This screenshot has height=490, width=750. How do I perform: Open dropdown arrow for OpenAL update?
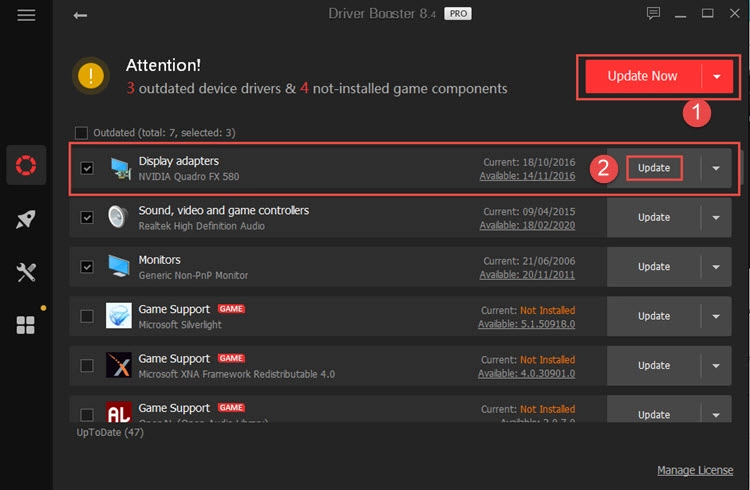pyautogui.click(x=716, y=414)
